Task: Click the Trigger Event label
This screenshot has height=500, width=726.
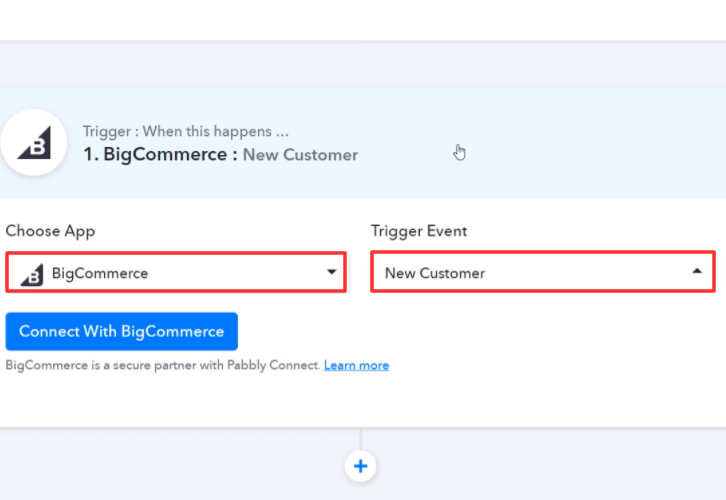Action: point(419,231)
